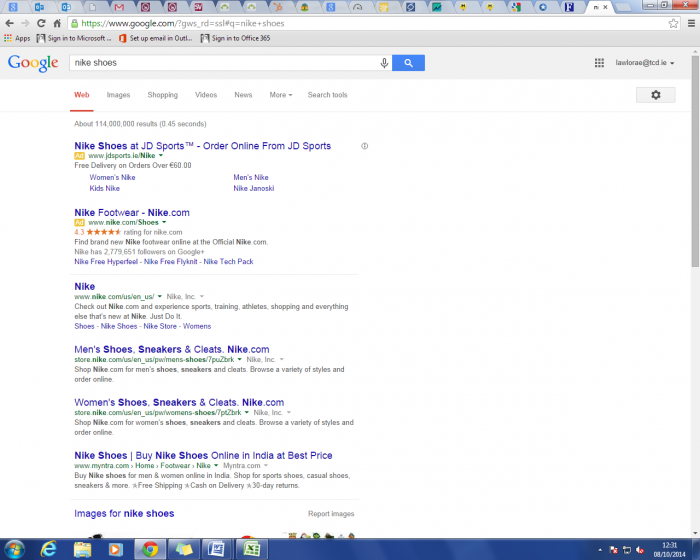700x560 pixels.
Task: Click in the nike shoes search box
Action: (225, 63)
